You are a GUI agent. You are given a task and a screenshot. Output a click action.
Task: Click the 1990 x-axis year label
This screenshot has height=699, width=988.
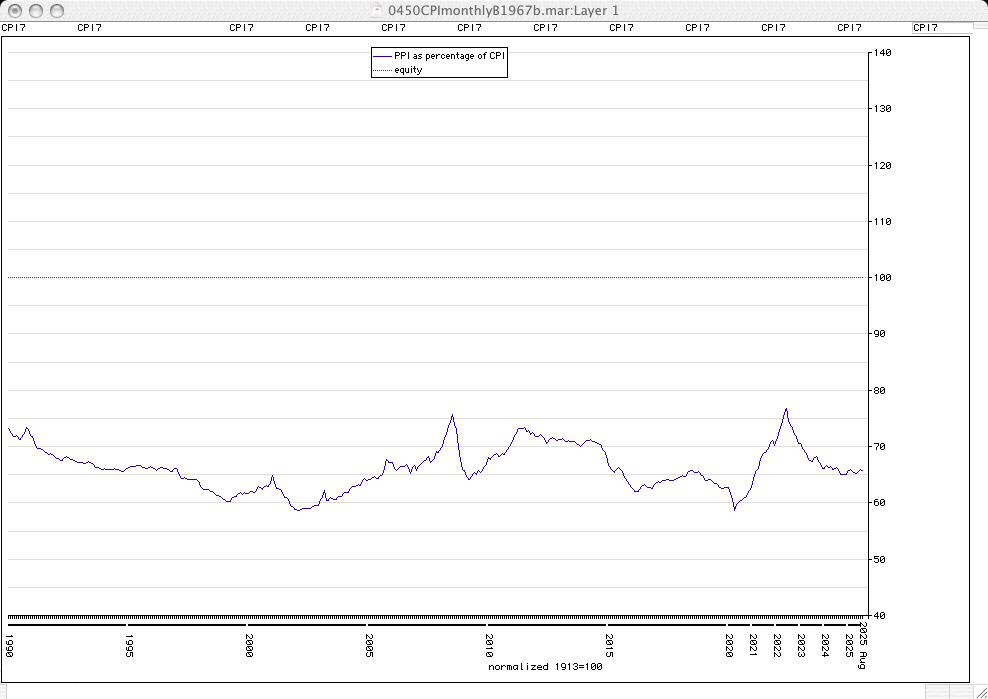[x=9, y=643]
